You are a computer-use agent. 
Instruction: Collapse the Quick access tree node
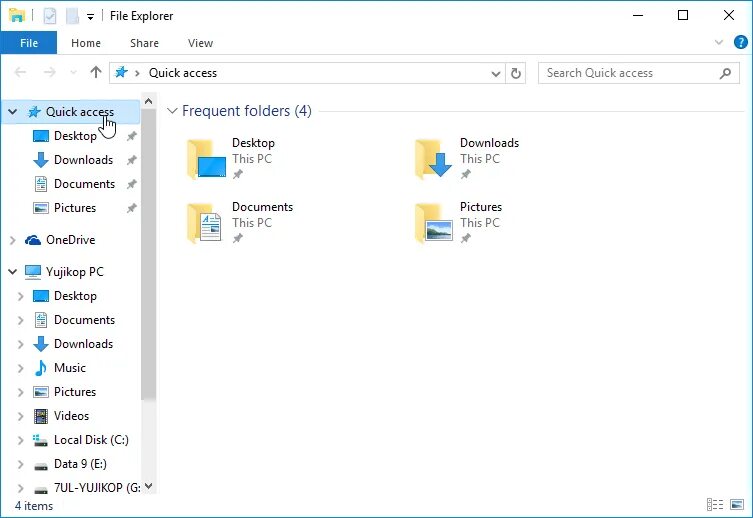(12, 112)
